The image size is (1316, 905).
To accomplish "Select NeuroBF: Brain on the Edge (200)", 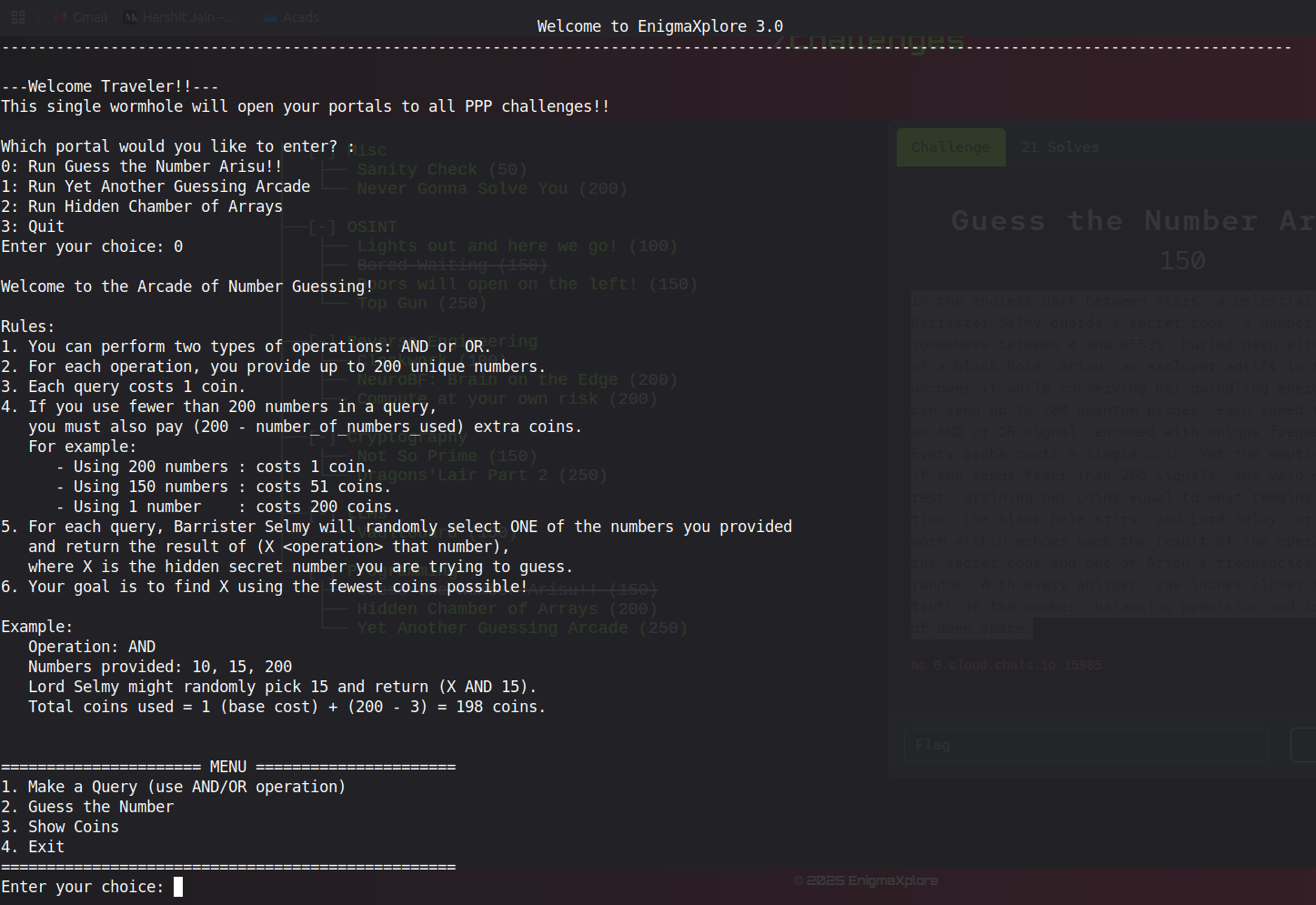I will coord(517,379).
